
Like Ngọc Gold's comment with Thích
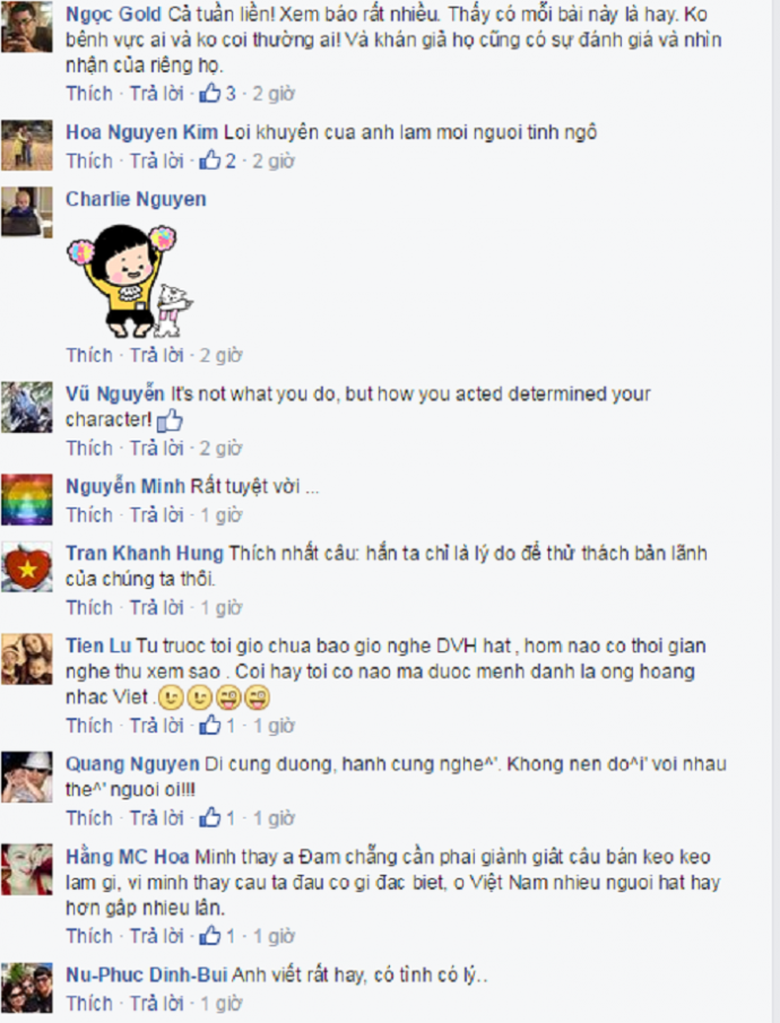pyautogui.click(x=89, y=93)
